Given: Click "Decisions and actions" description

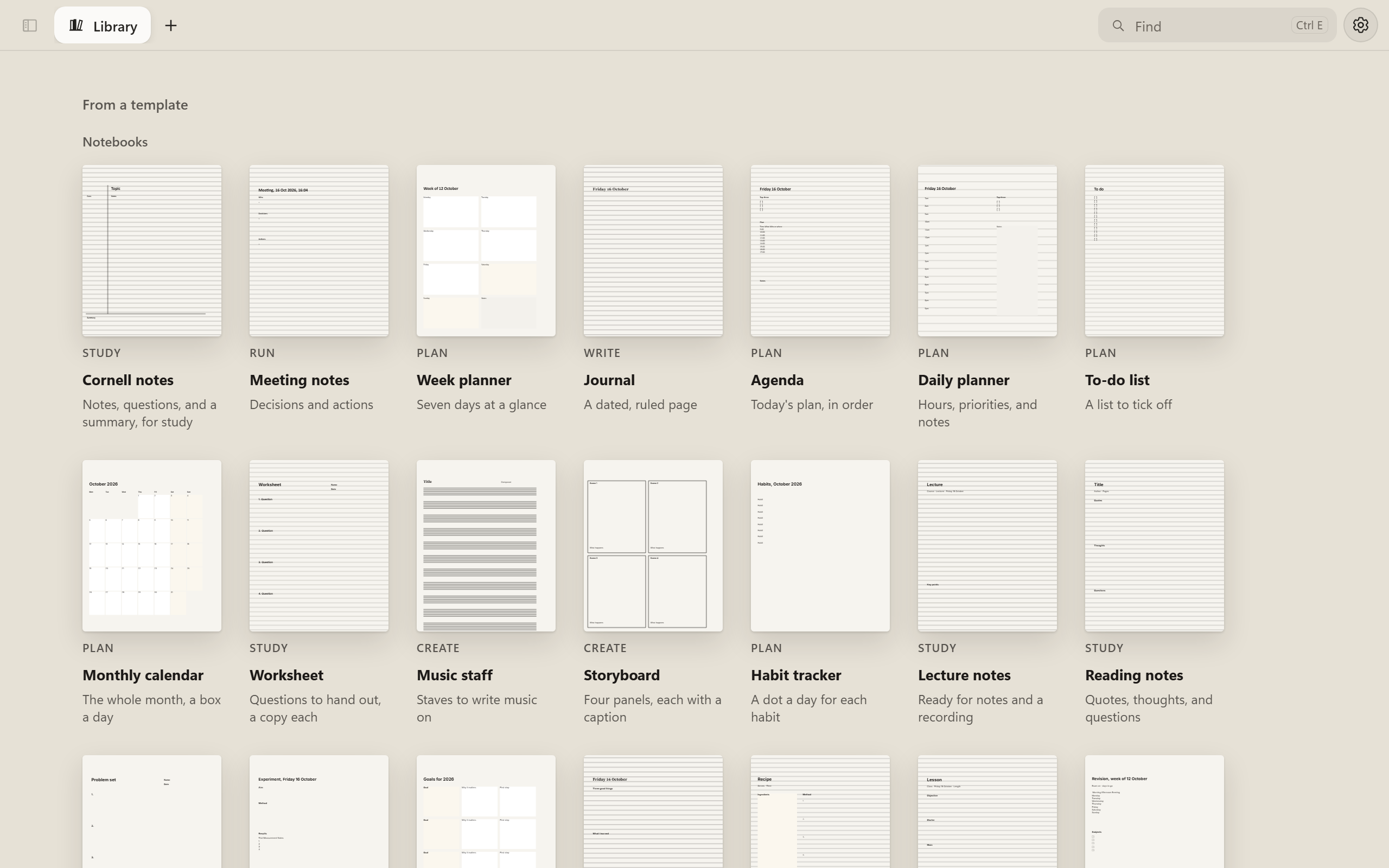Looking at the screenshot, I should (x=311, y=405).
